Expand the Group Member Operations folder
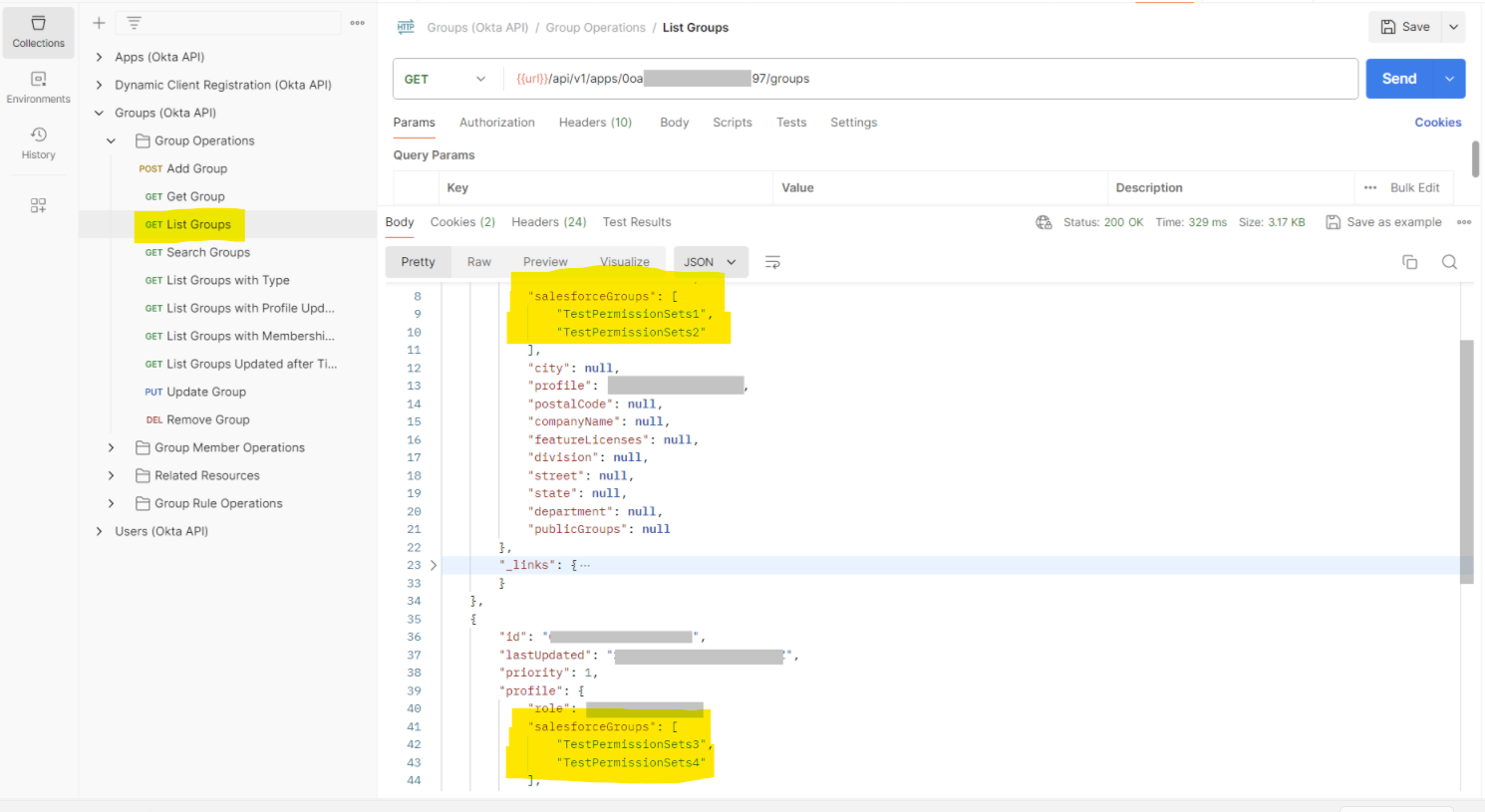This screenshot has width=1485, height=812. [x=111, y=448]
